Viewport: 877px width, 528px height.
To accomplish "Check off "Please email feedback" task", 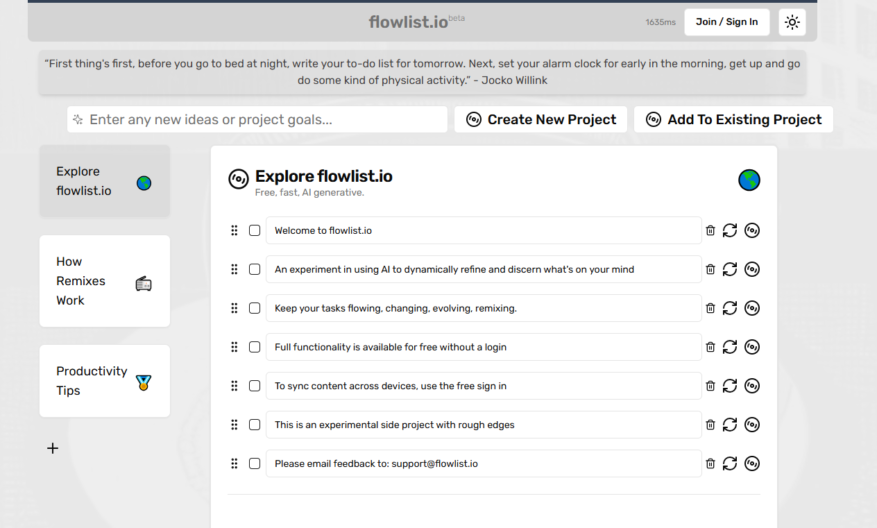I will (254, 464).
